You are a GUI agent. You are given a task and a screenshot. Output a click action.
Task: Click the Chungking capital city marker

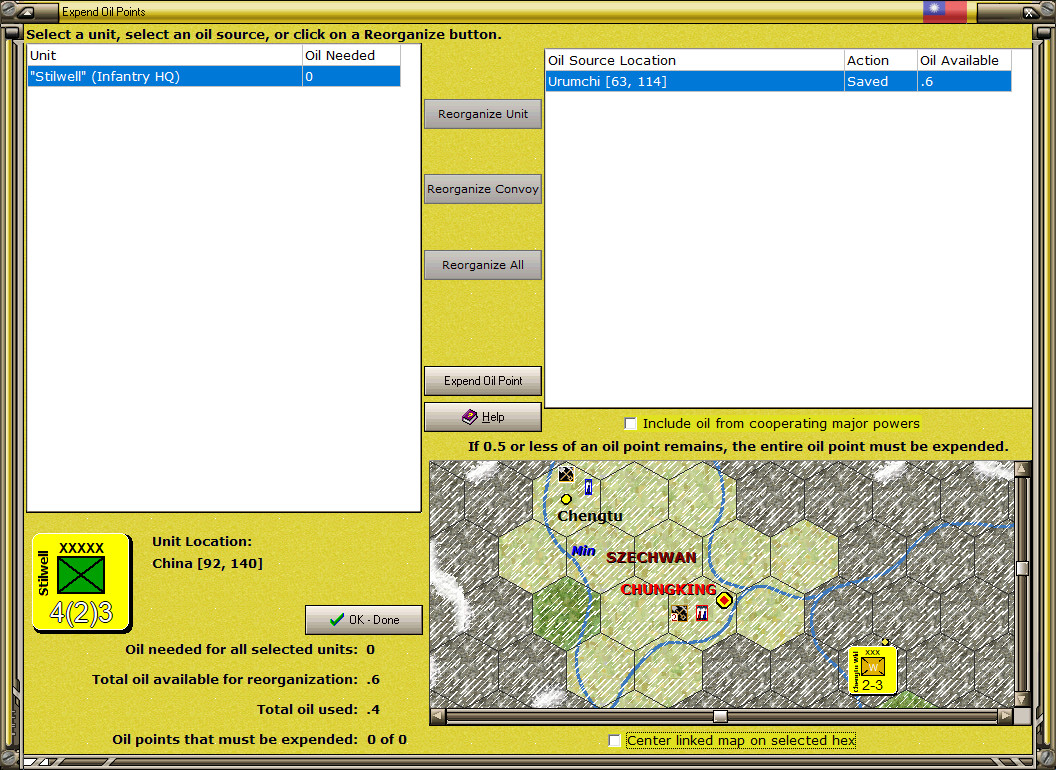[724, 600]
